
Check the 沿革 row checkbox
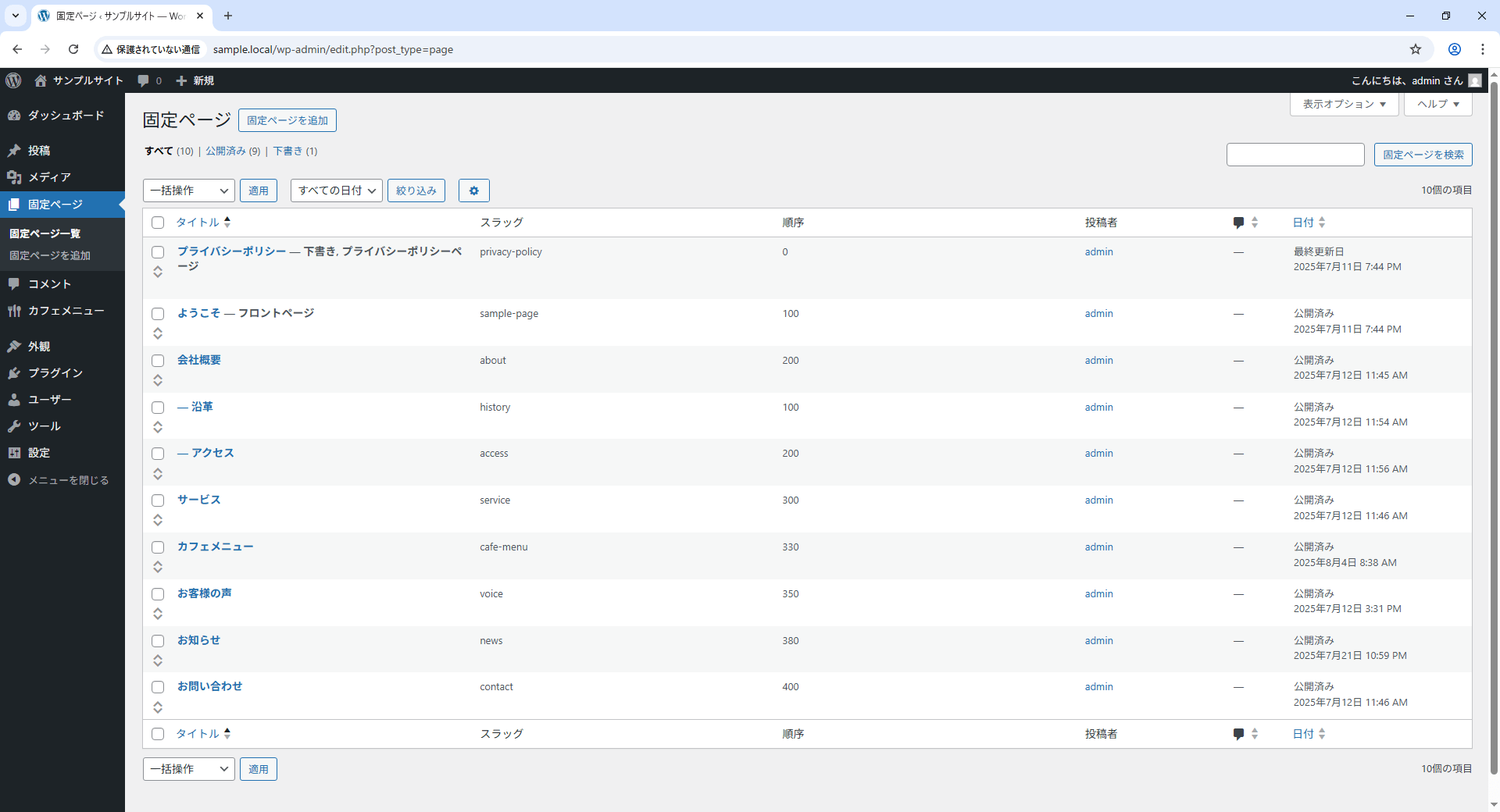pos(158,408)
